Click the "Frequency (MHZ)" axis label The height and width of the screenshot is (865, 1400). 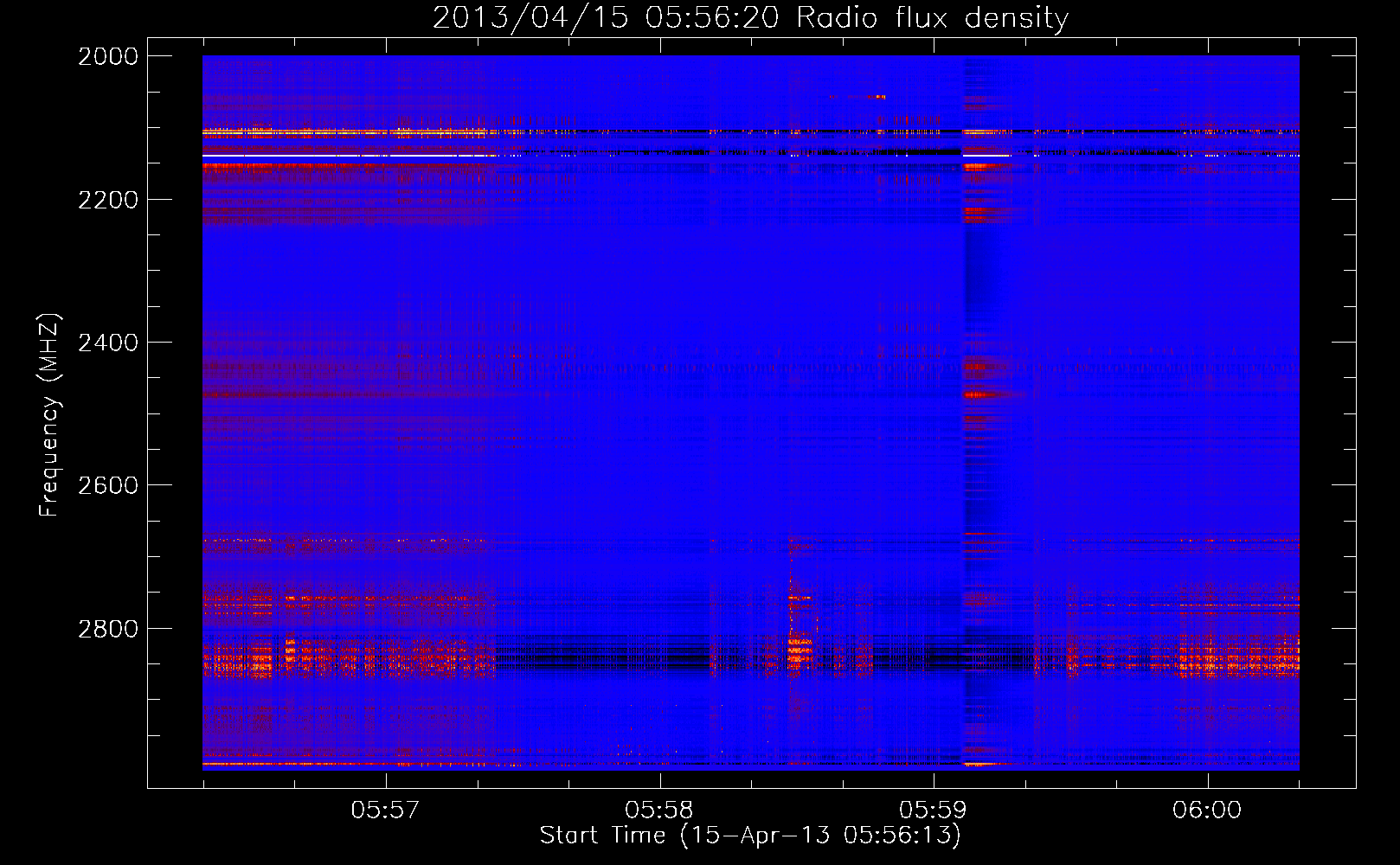tap(50, 415)
